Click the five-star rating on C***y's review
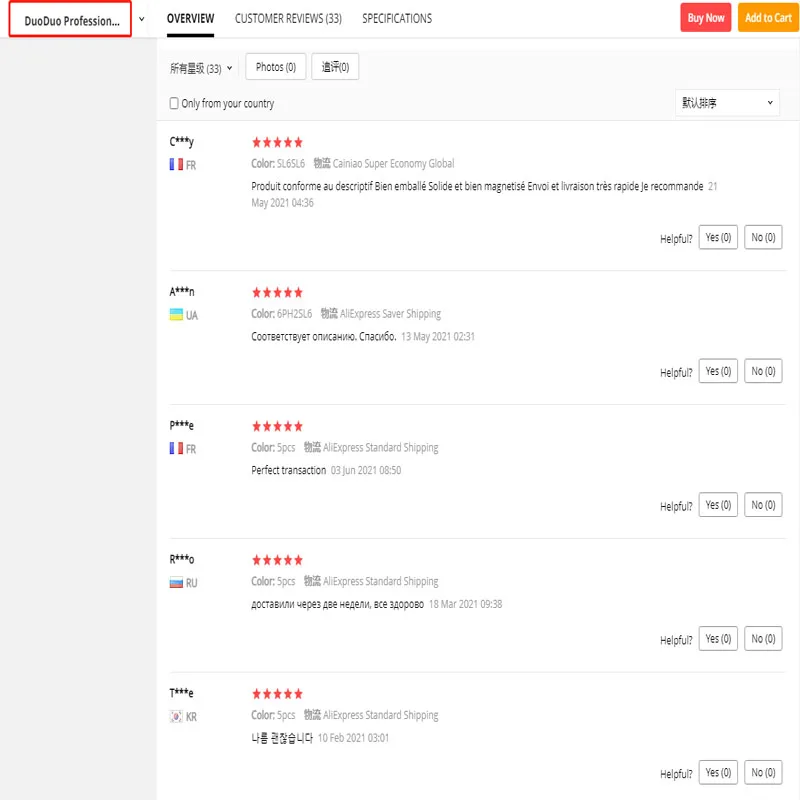This screenshot has height=800, width=800. click(x=277, y=142)
